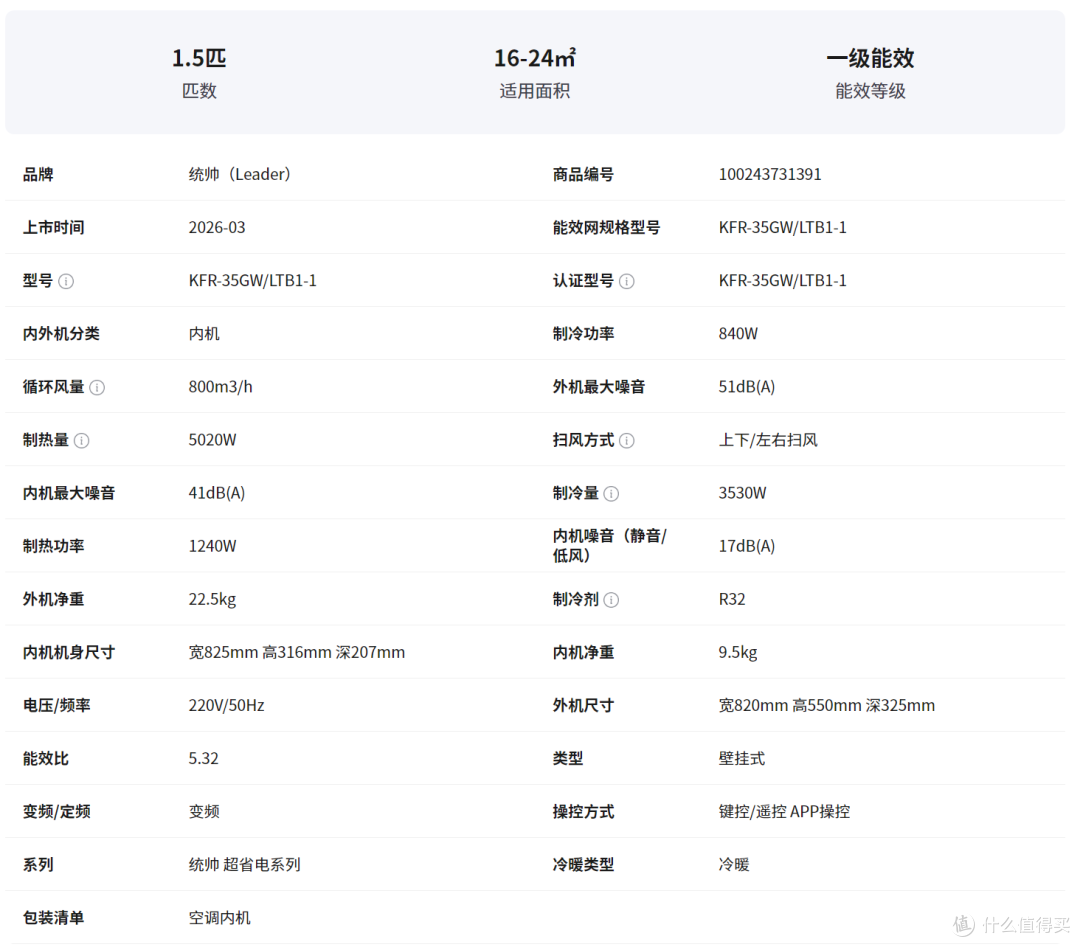Click the 能效等级 caption

(x=870, y=90)
